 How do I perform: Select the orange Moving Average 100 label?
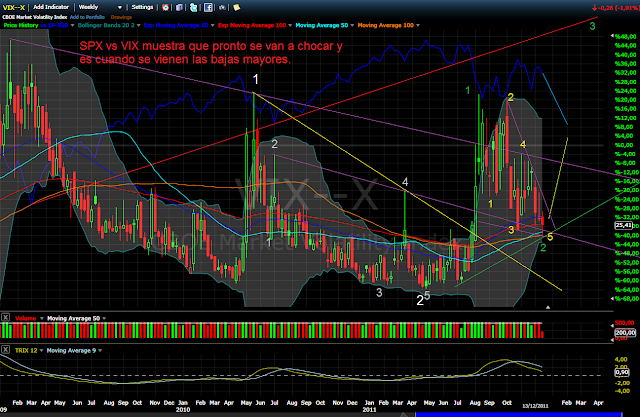click(386, 25)
